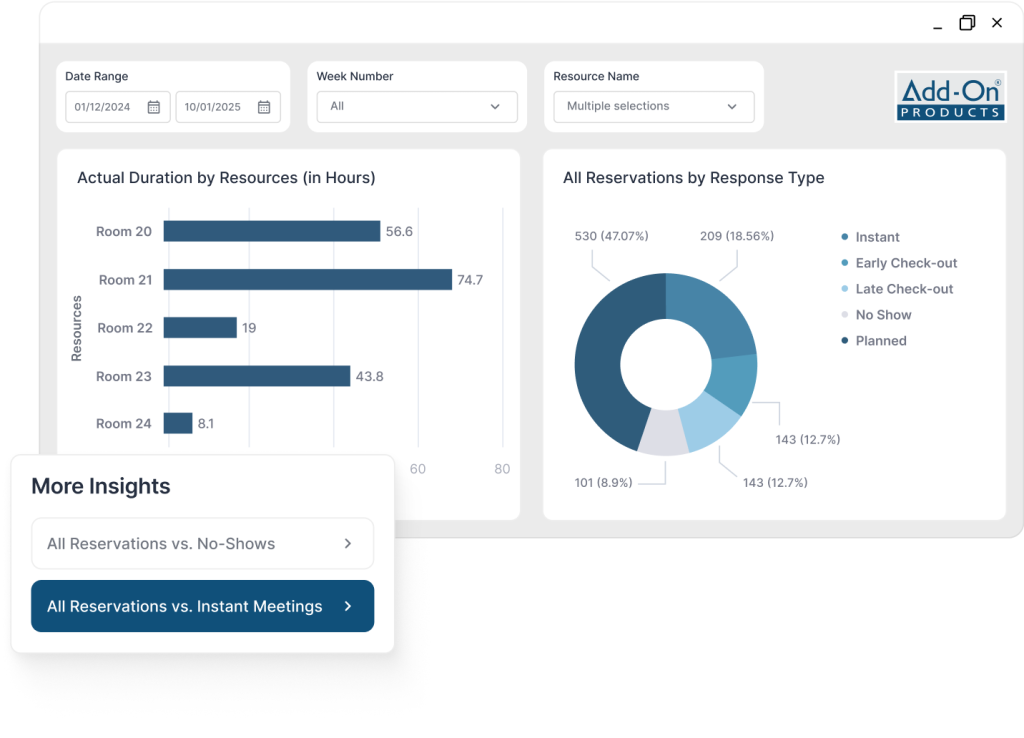This screenshot has width=1024, height=738.
Task: Click the start date input field 01/12/2024
Action: (x=105, y=107)
